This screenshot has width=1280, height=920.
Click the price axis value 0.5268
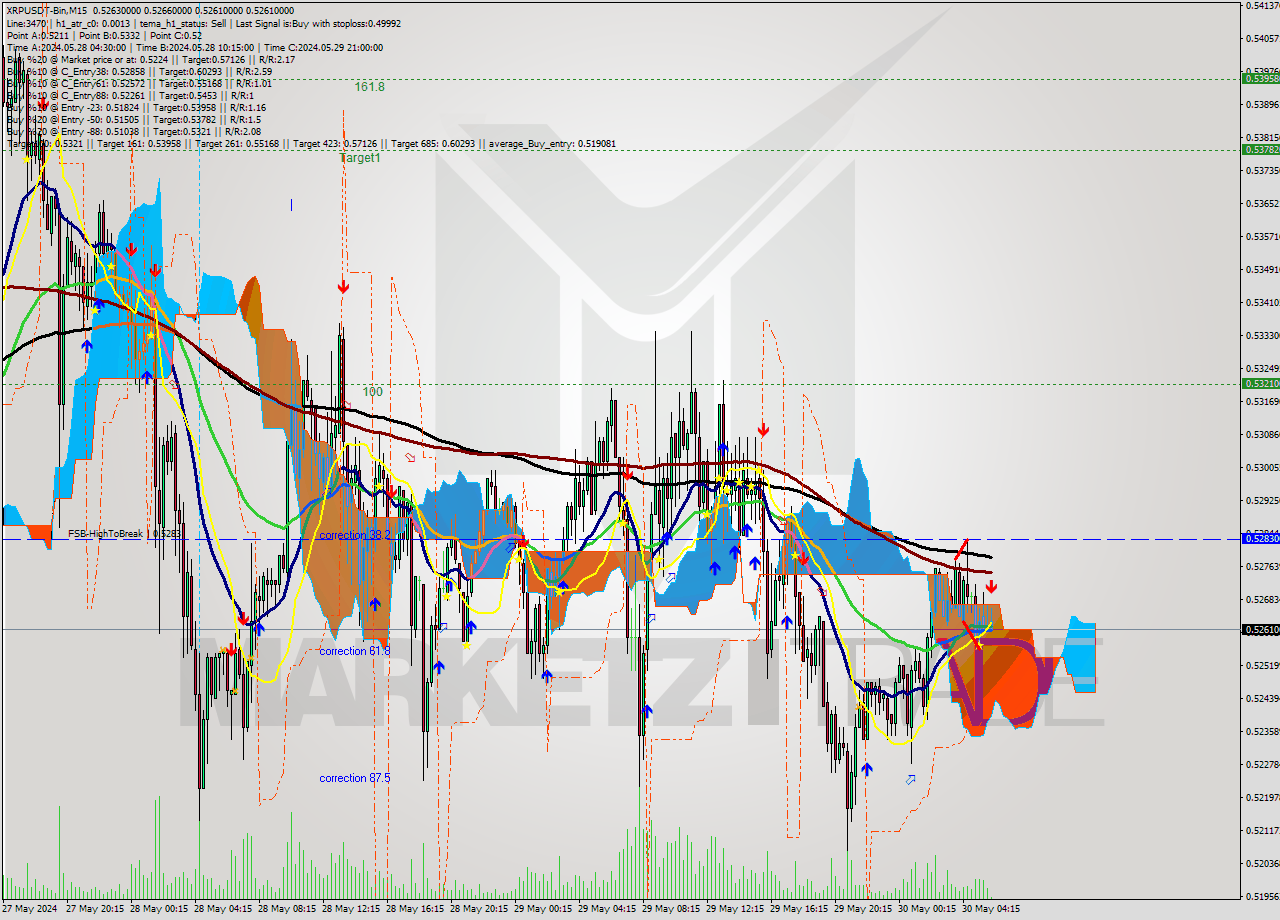click(1262, 599)
